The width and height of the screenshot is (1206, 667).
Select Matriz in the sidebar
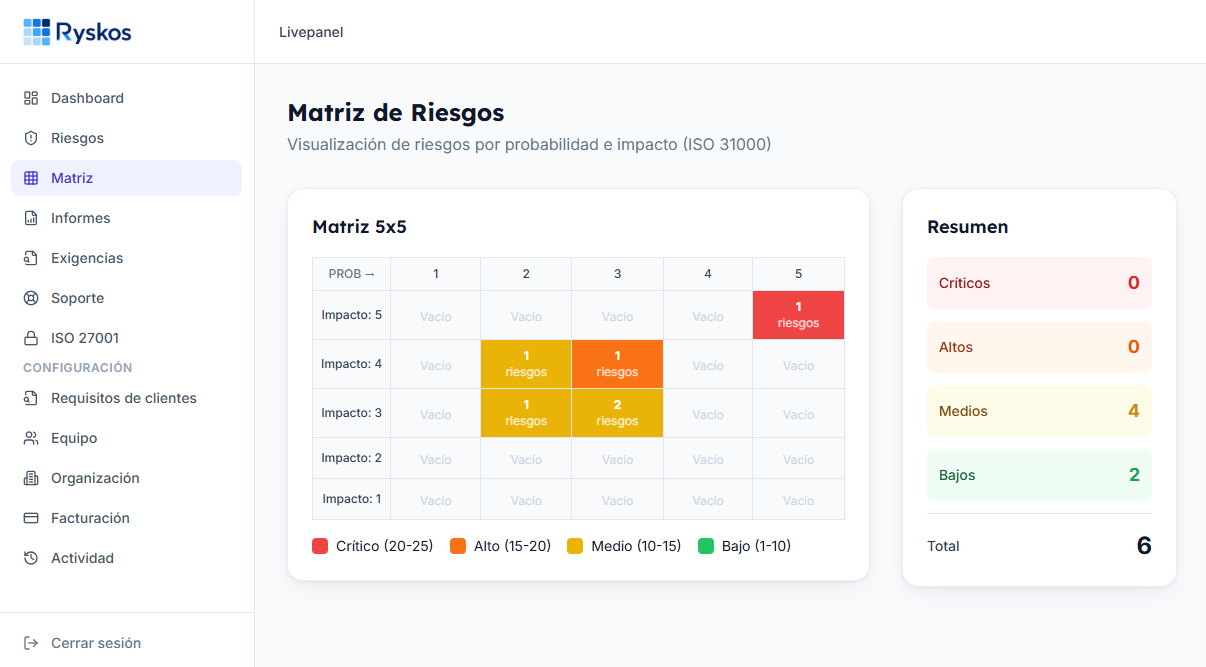click(x=126, y=178)
